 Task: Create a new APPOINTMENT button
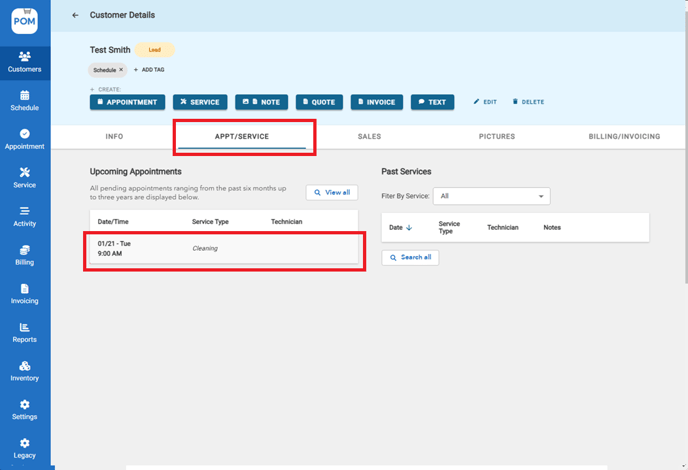(x=127, y=102)
